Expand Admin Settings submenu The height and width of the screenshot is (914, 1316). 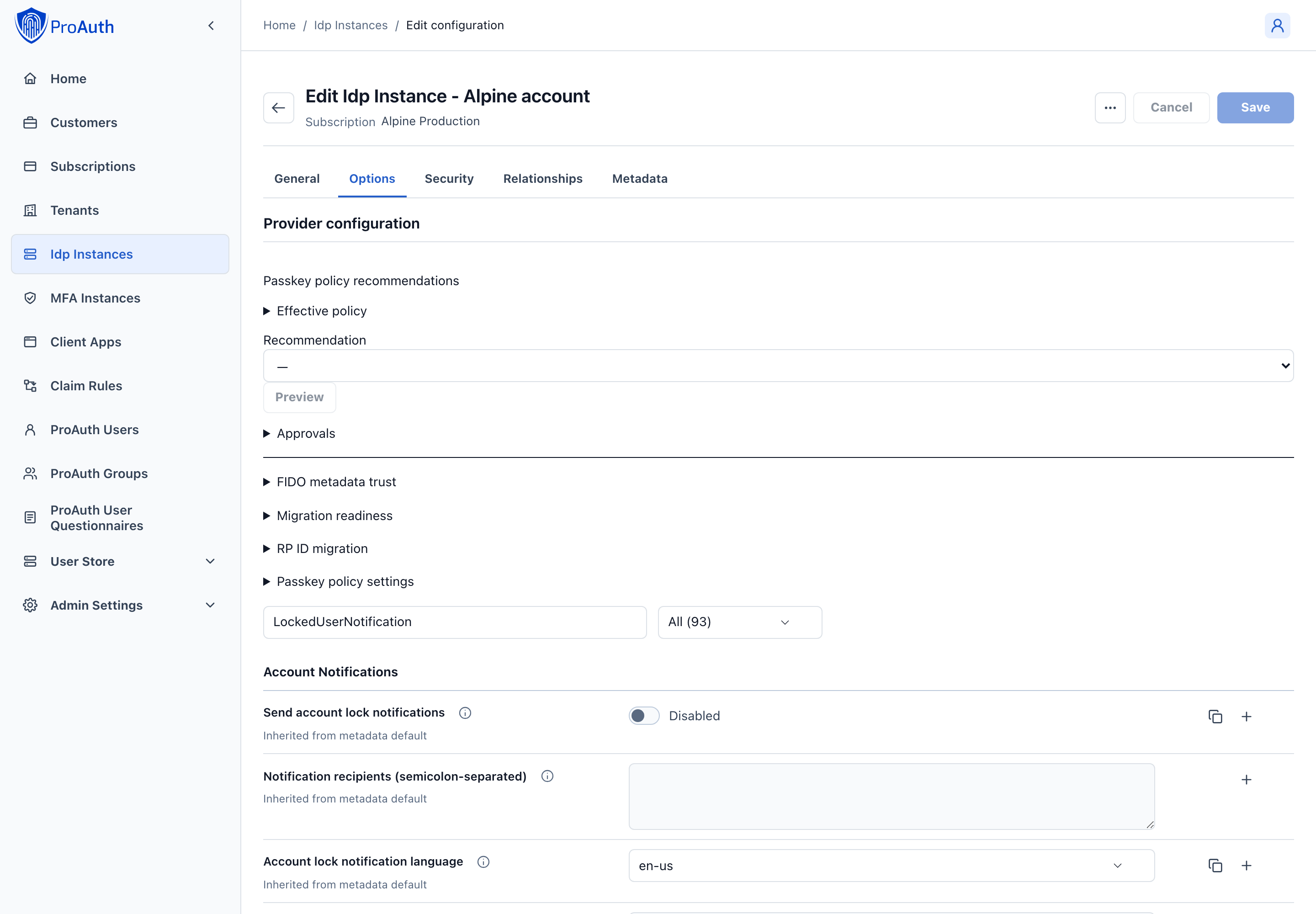point(120,606)
